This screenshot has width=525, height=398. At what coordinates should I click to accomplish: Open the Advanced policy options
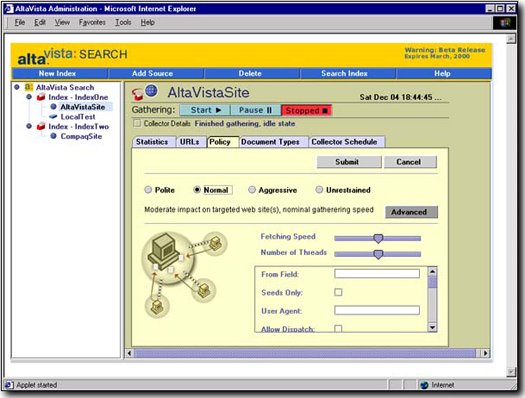tap(411, 212)
